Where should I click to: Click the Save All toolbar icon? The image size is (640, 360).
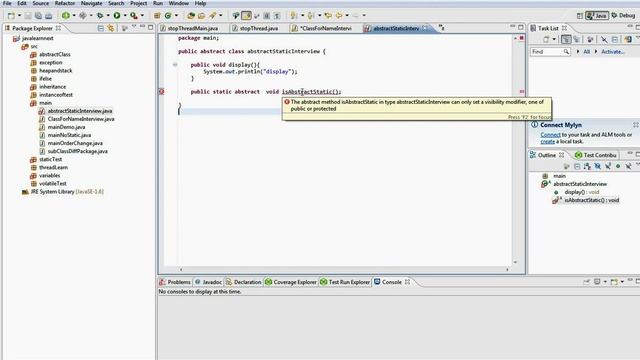pos(38,16)
